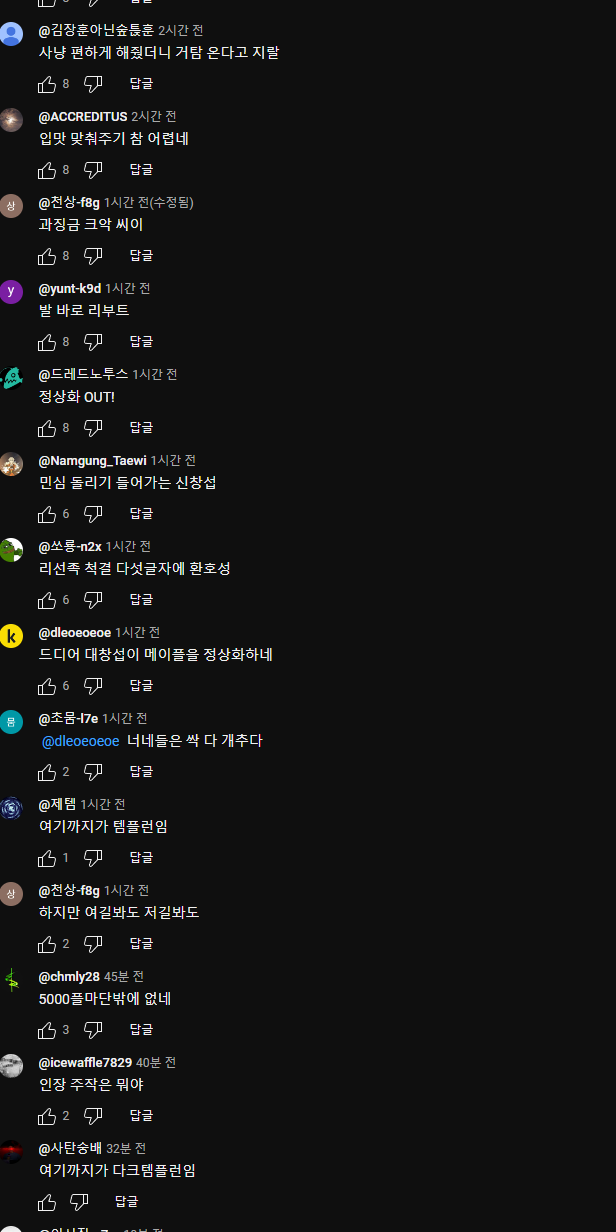Dislike the comment by @chmly28
This screenshot has width=616, height=1232.
pyautogui.click(x=93, y=1030)
